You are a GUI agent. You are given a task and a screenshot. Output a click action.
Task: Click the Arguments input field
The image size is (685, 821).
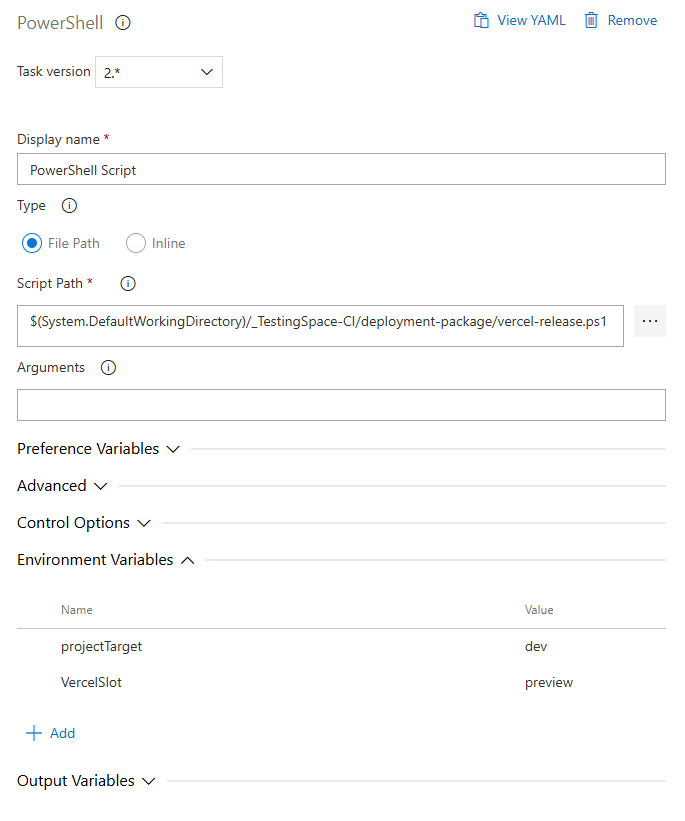click(341, 405)
